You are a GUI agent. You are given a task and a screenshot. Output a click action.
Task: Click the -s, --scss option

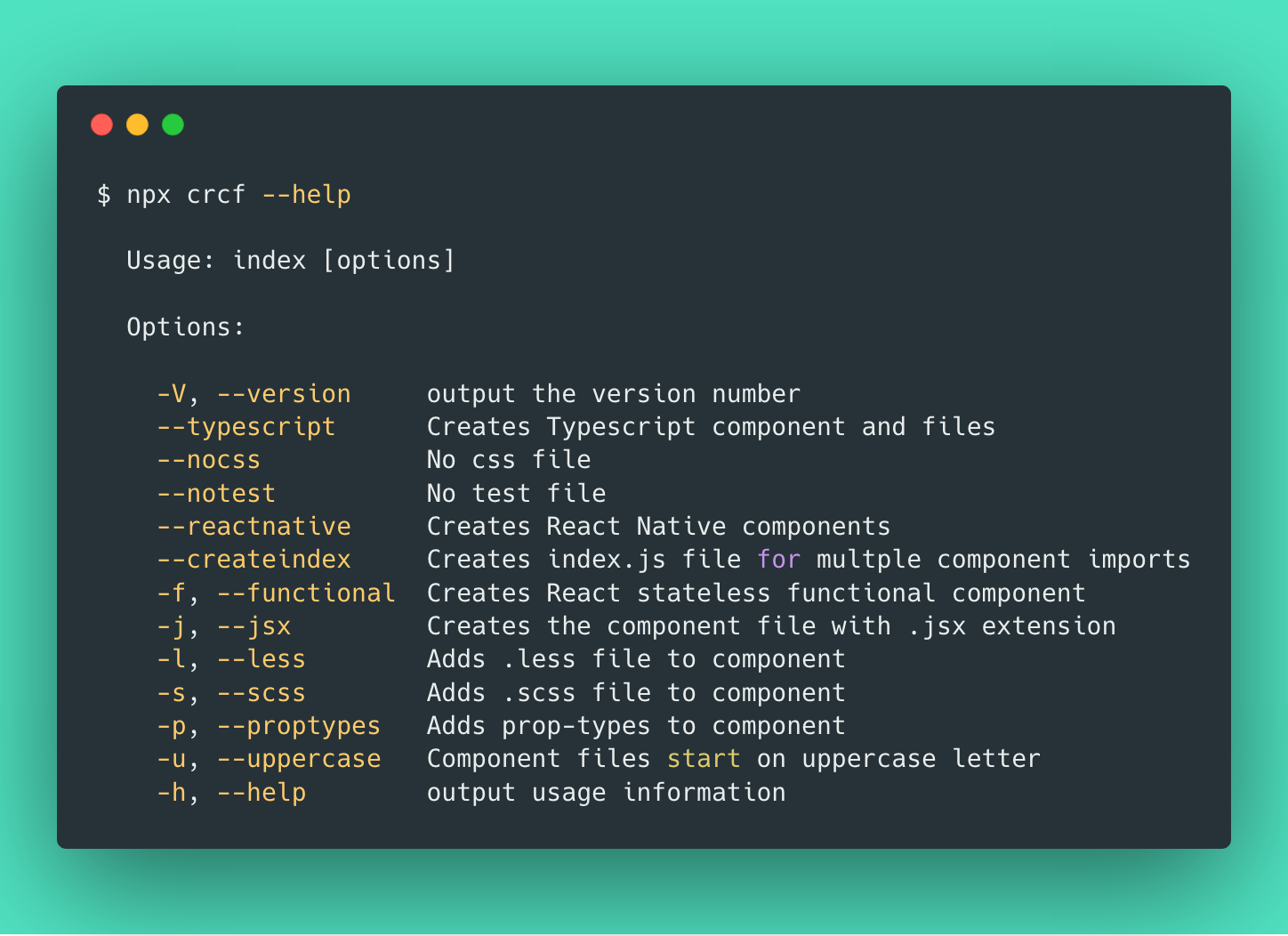click(231, 693)
